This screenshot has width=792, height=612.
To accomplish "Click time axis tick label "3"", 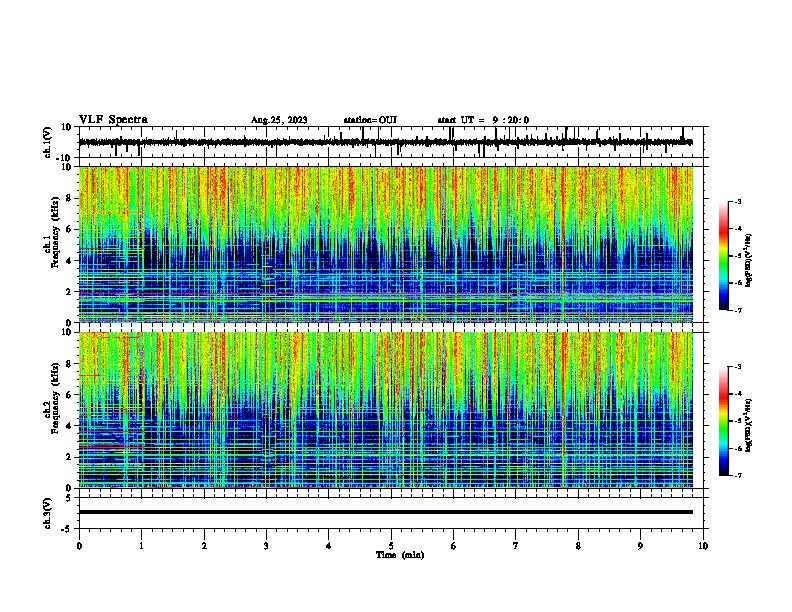I will coord(266,546).
